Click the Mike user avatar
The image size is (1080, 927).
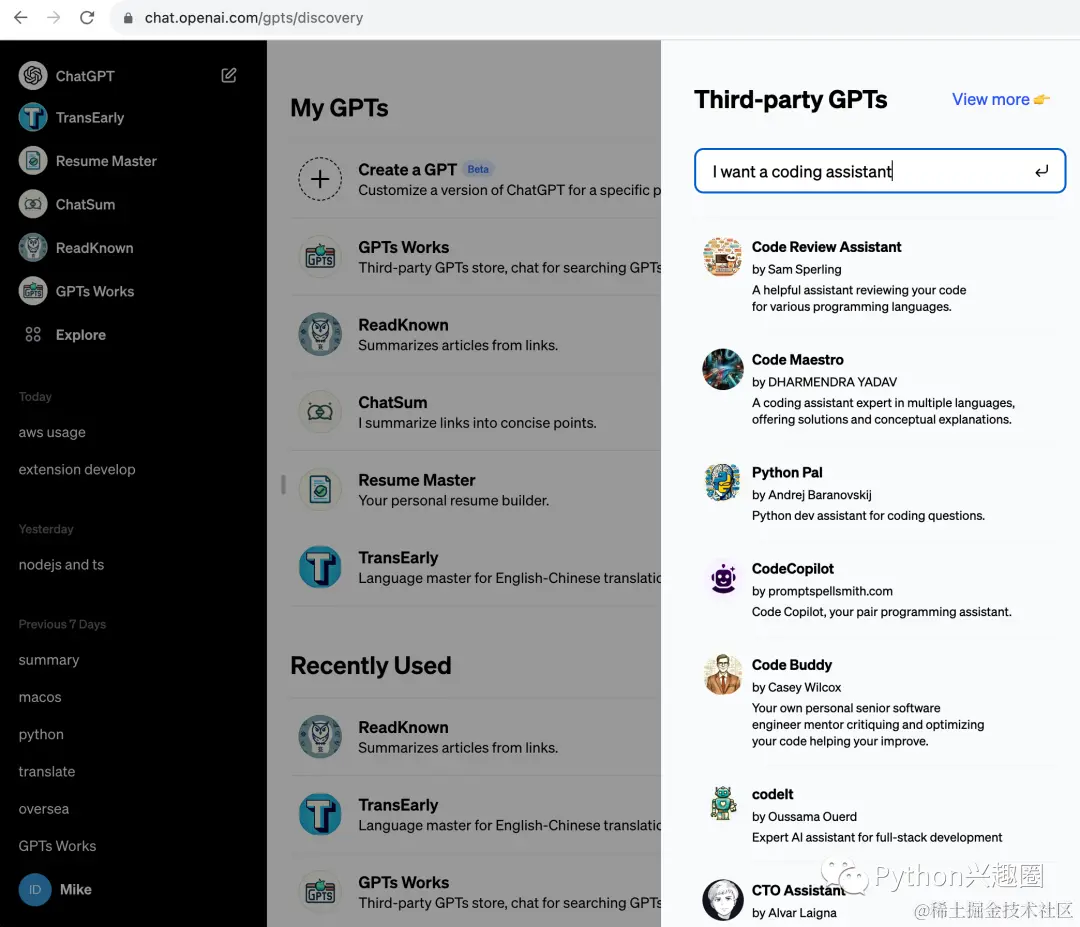(34, 890)
